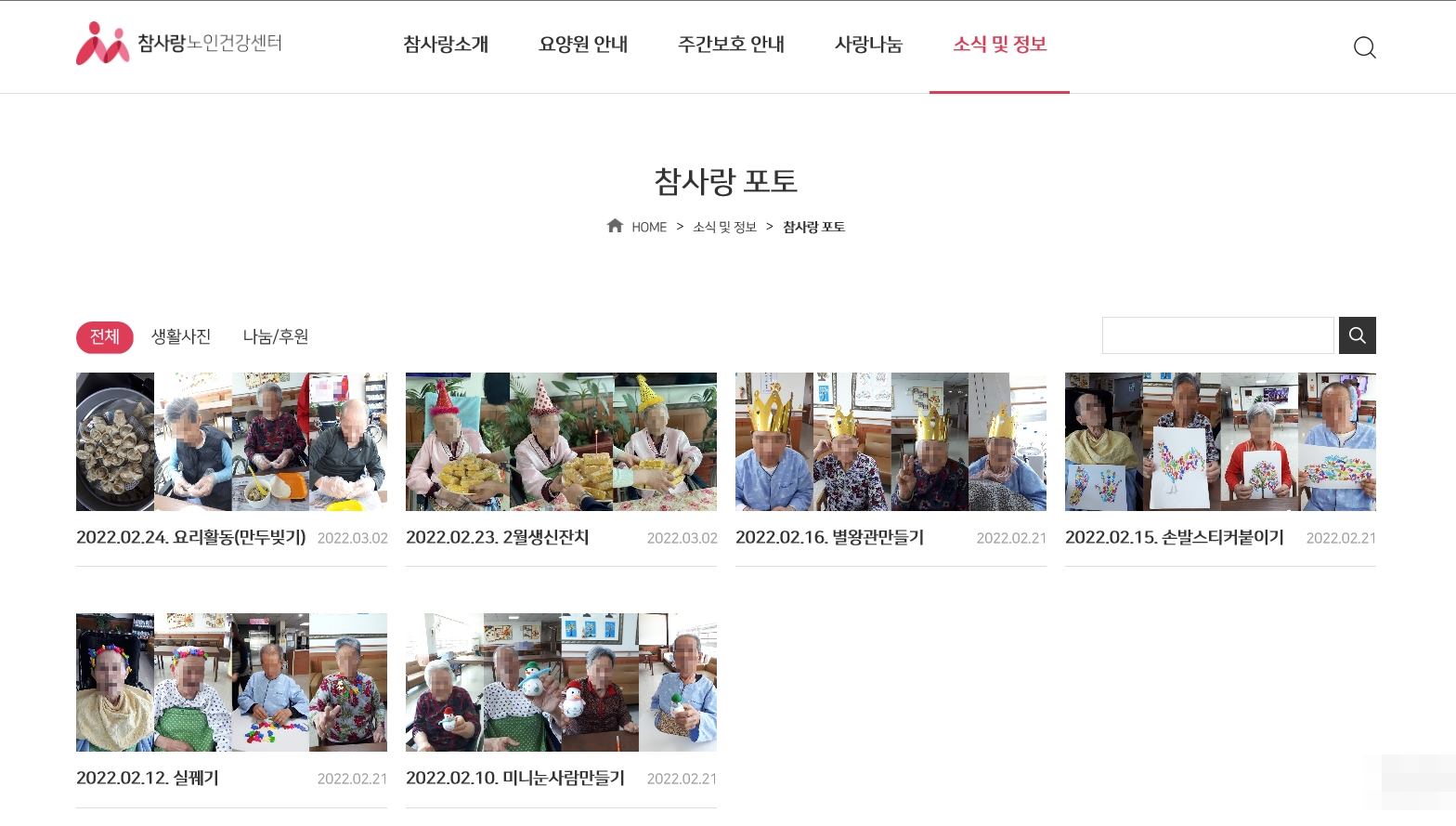1456x826 pixels.
Task: Select the 나눔/후원 filter
Action: click(x=276, y=336)
